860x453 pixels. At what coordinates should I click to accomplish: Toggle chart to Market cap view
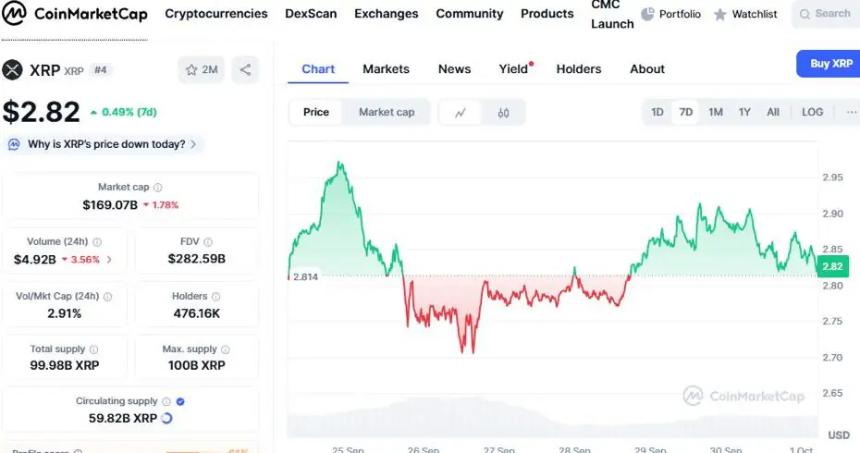tap(386, 112)
